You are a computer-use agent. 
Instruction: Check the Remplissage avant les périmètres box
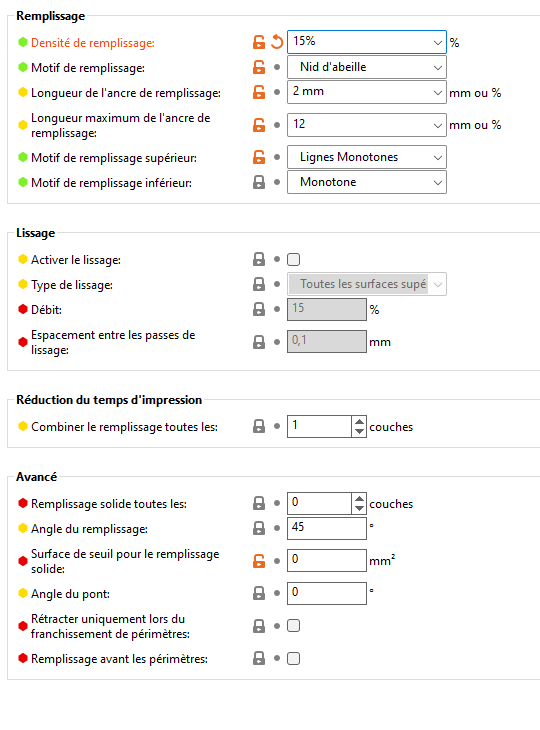(x=293, y=658)
